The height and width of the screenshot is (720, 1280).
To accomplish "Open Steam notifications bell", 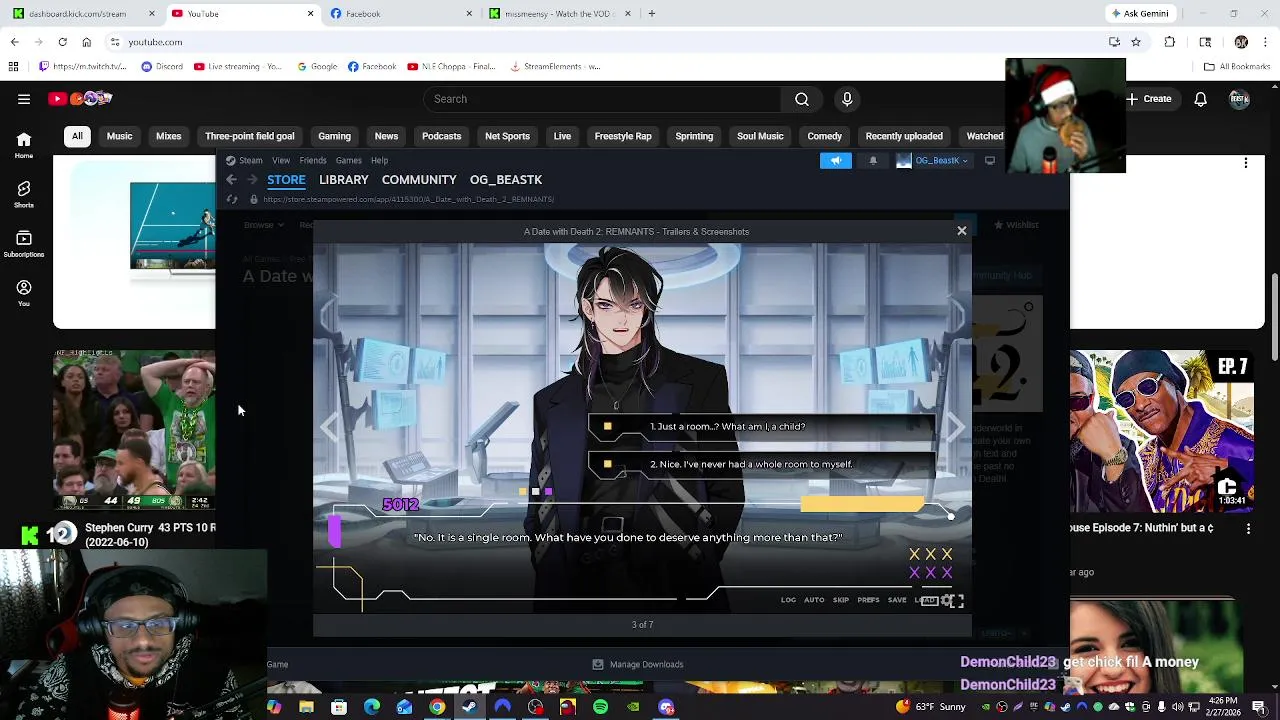I will (x=873, y=160).
